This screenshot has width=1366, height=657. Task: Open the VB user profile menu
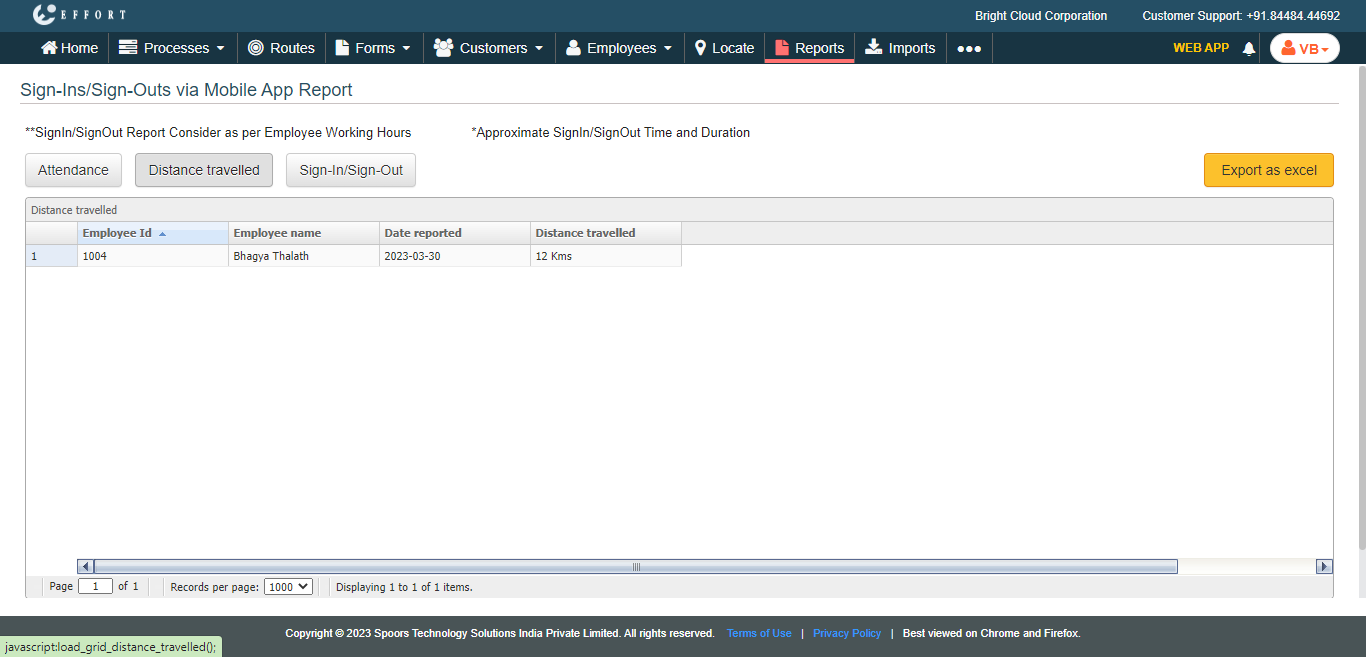tap(1304, 48)
